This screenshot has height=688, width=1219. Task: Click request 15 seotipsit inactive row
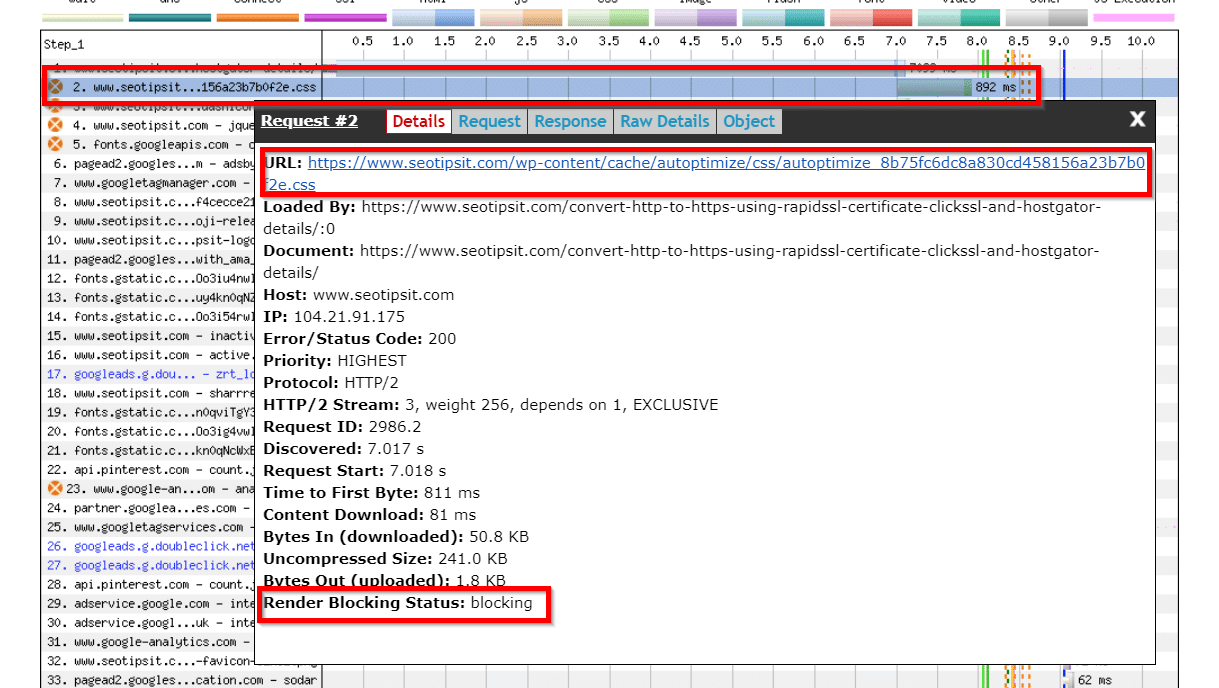tap(150, 336)
